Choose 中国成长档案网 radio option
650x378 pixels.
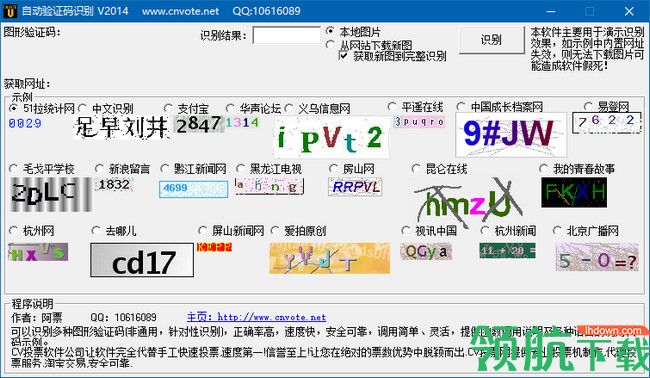click(x=461, y=107)
